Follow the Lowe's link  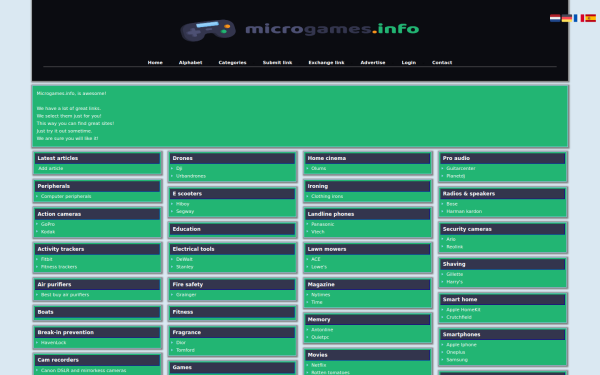point(319,267)
